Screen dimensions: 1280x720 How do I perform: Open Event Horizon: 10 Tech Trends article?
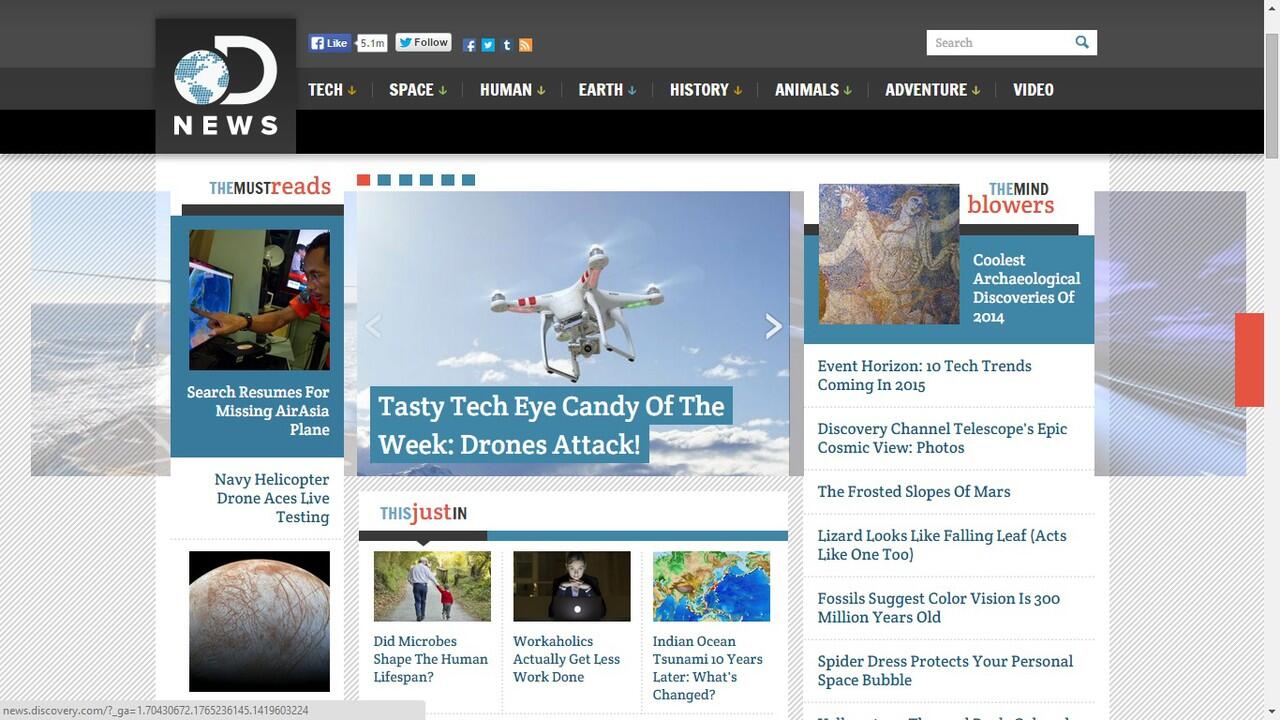(x=924, y=375)
